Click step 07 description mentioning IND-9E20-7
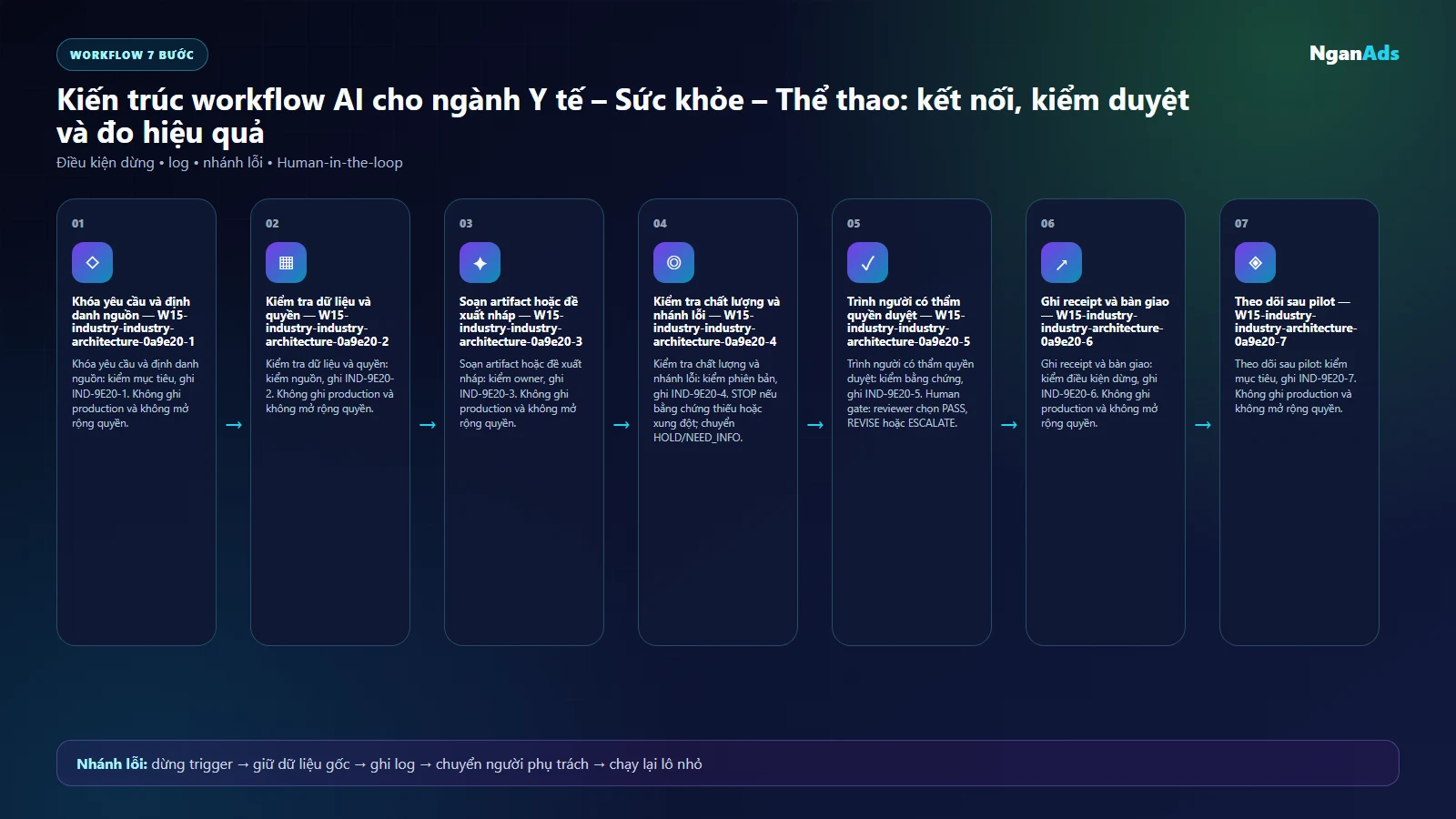This screenshot has height=819, width=1456. [x=1295, y=387]
